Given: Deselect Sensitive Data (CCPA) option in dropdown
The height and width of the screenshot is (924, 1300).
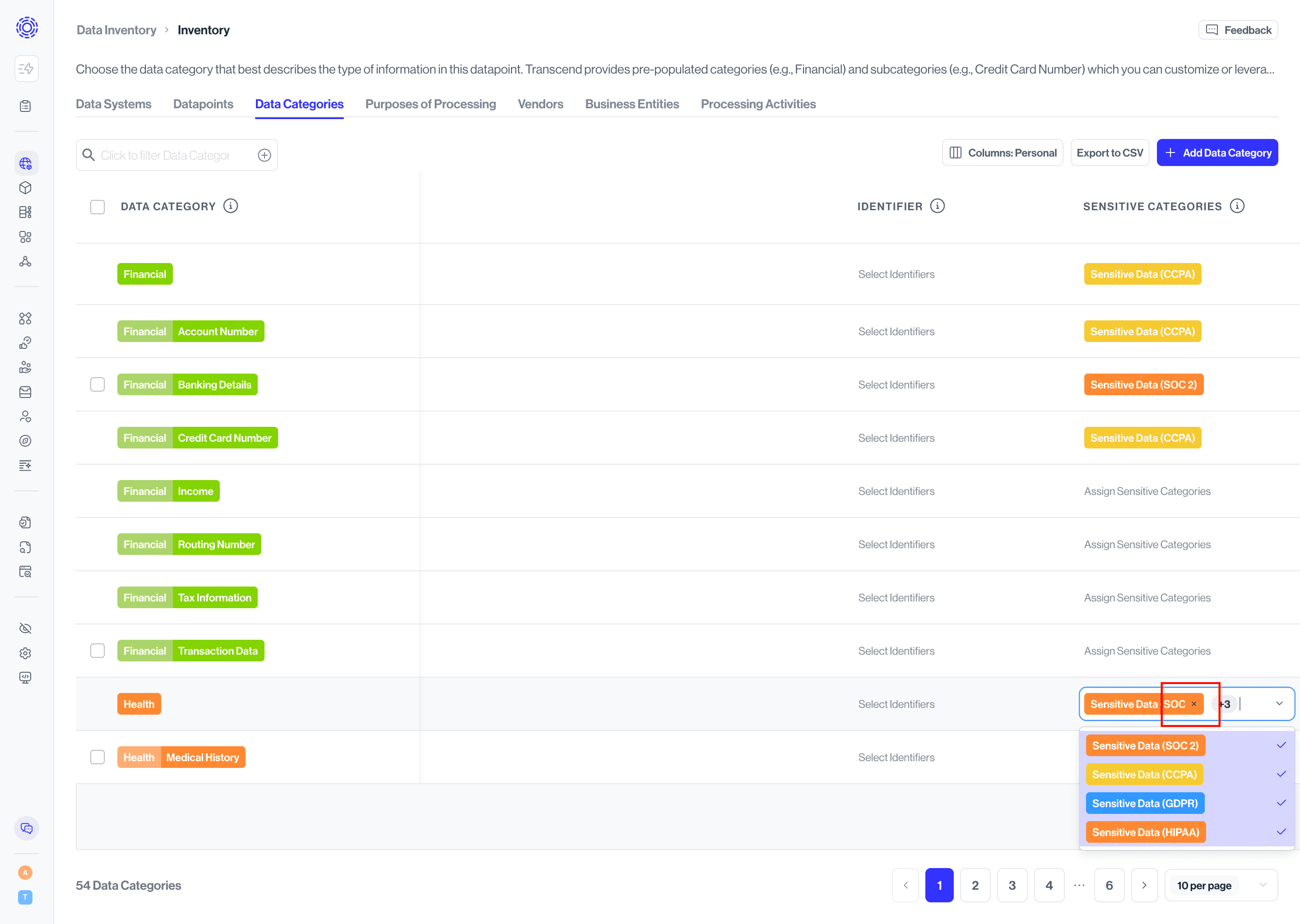Looking at the screenshot, I should point(1187,775).
